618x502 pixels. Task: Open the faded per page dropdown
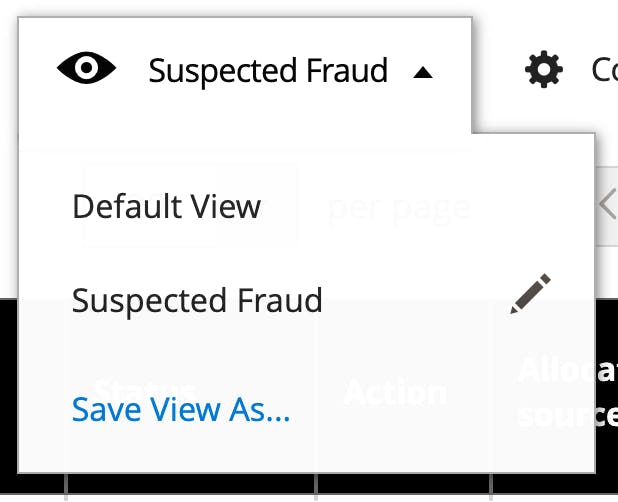pyautogui.click(x=398, y=207)
